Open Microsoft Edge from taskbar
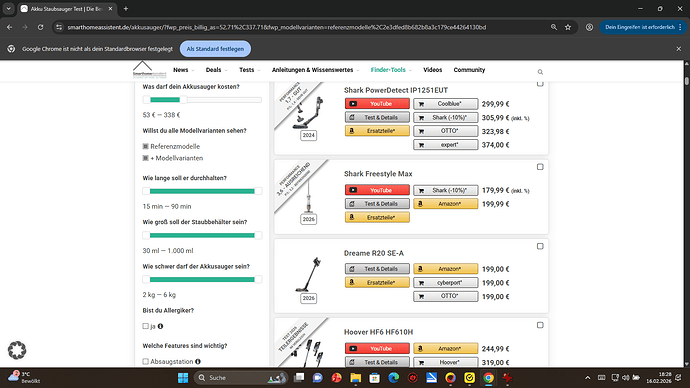 point(393,377)
